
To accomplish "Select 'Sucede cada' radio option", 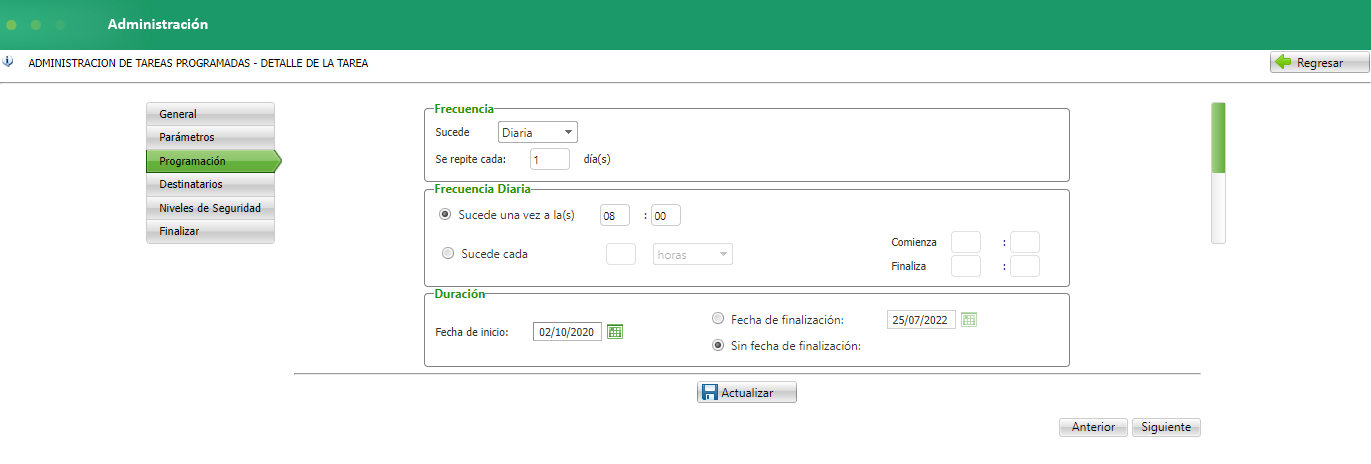I will (447, 254).
